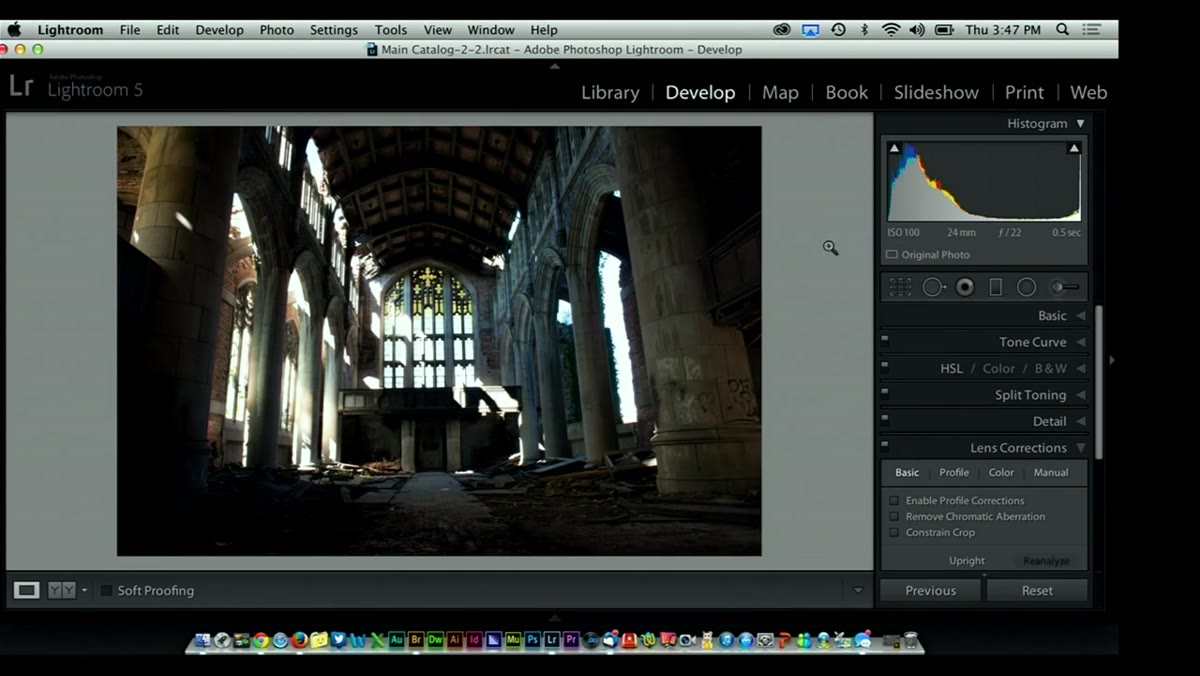Image resolution: width=1200 pixels, height=676 pixels.
Task: Open Photoshop from the Dock
Action: pos(533,640)
